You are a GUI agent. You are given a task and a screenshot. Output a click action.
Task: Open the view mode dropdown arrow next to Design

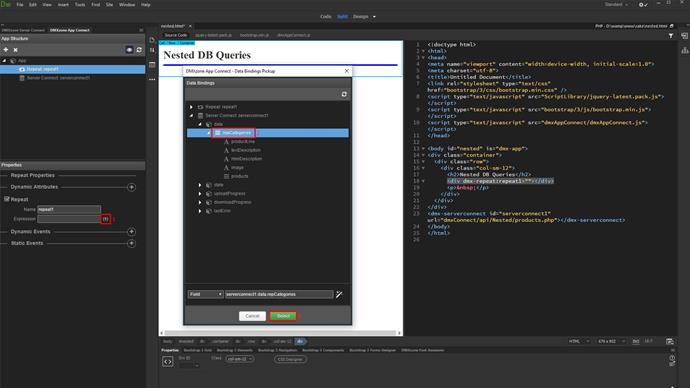pos(374,17)
